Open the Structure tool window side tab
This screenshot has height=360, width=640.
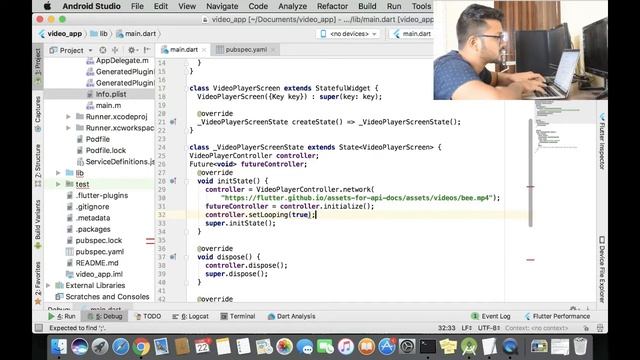38,165
